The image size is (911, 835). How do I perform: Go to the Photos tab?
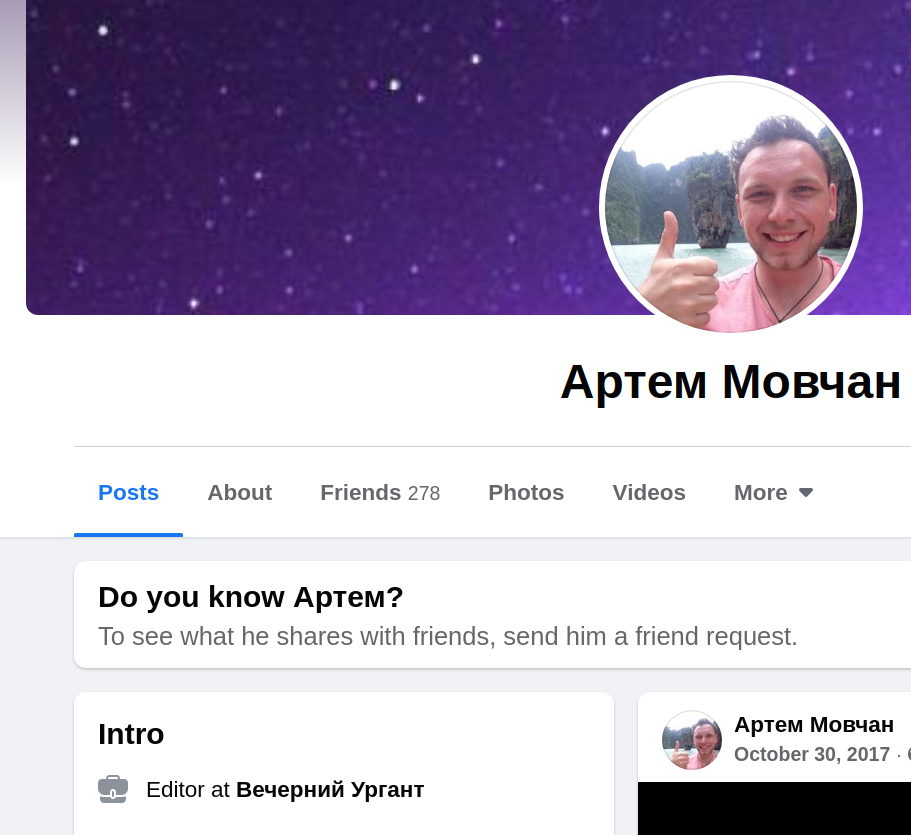coord(526,493)
